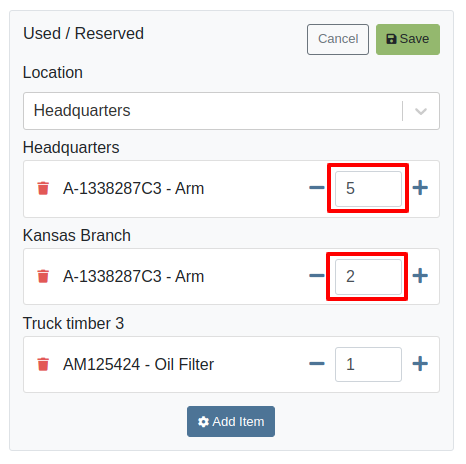This screenshot has height=464, width=466.
Task: Decrease Headquarters Arm quantity with minus
Action: (x=317, y=188)
